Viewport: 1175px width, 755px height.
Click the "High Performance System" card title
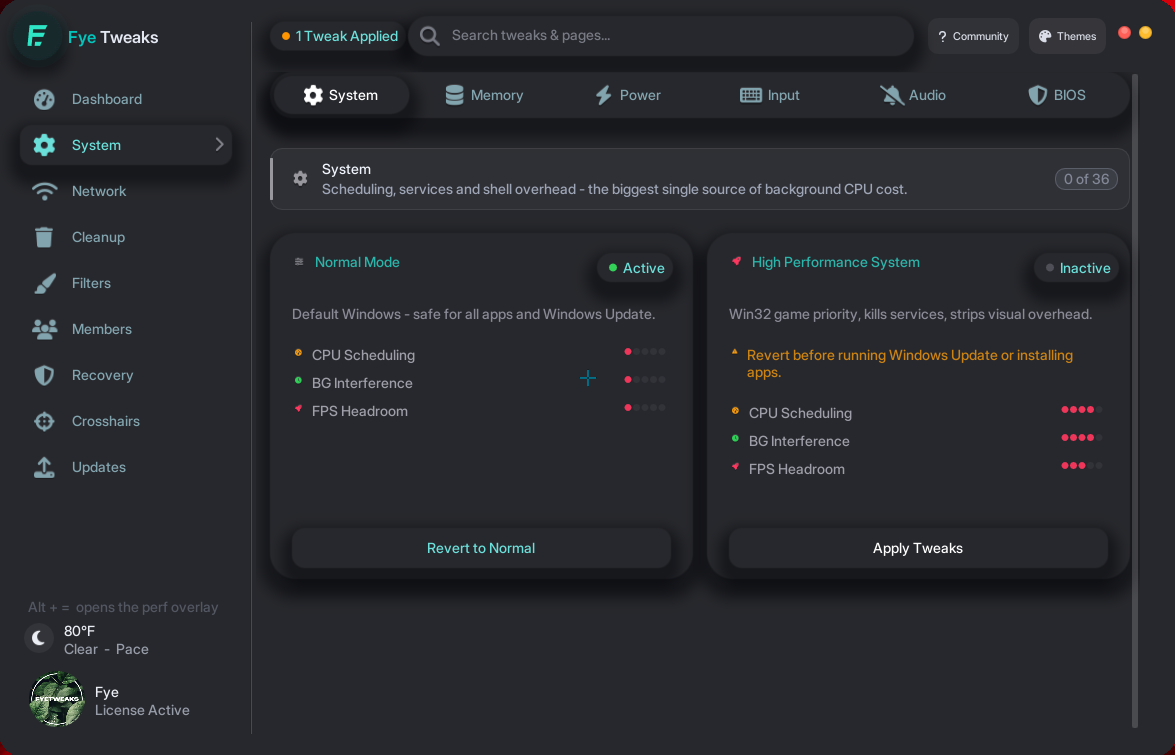click(836, 262)
